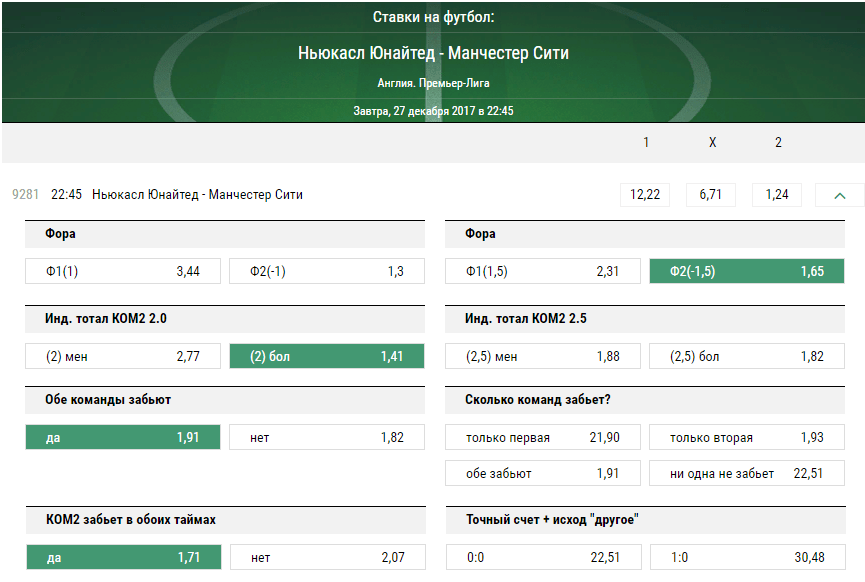Choose КОМ2 both halves 'нет' 2,07
Image resolution: width=865 pixels, height=582 pixels.
[x=328, y=557]
